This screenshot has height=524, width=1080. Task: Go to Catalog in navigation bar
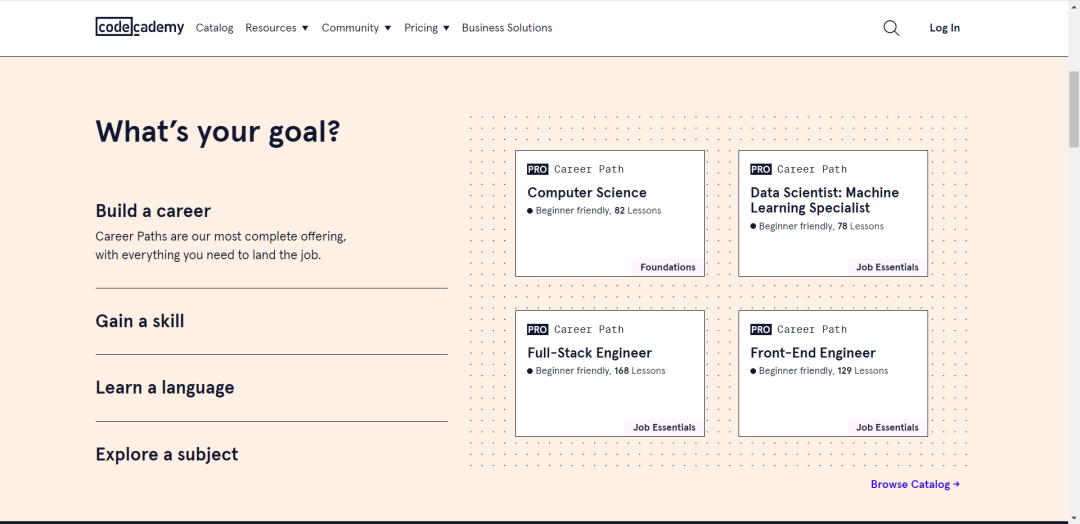[214, 28]
